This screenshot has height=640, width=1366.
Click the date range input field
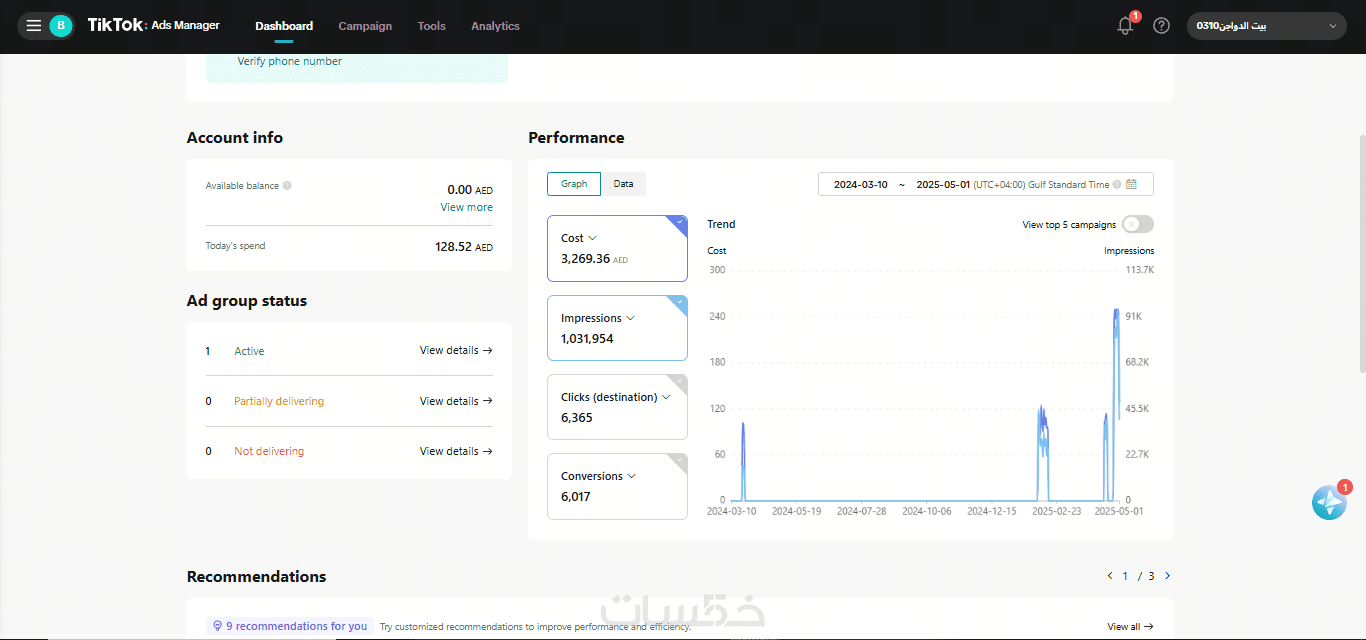[x=985, y=184]
